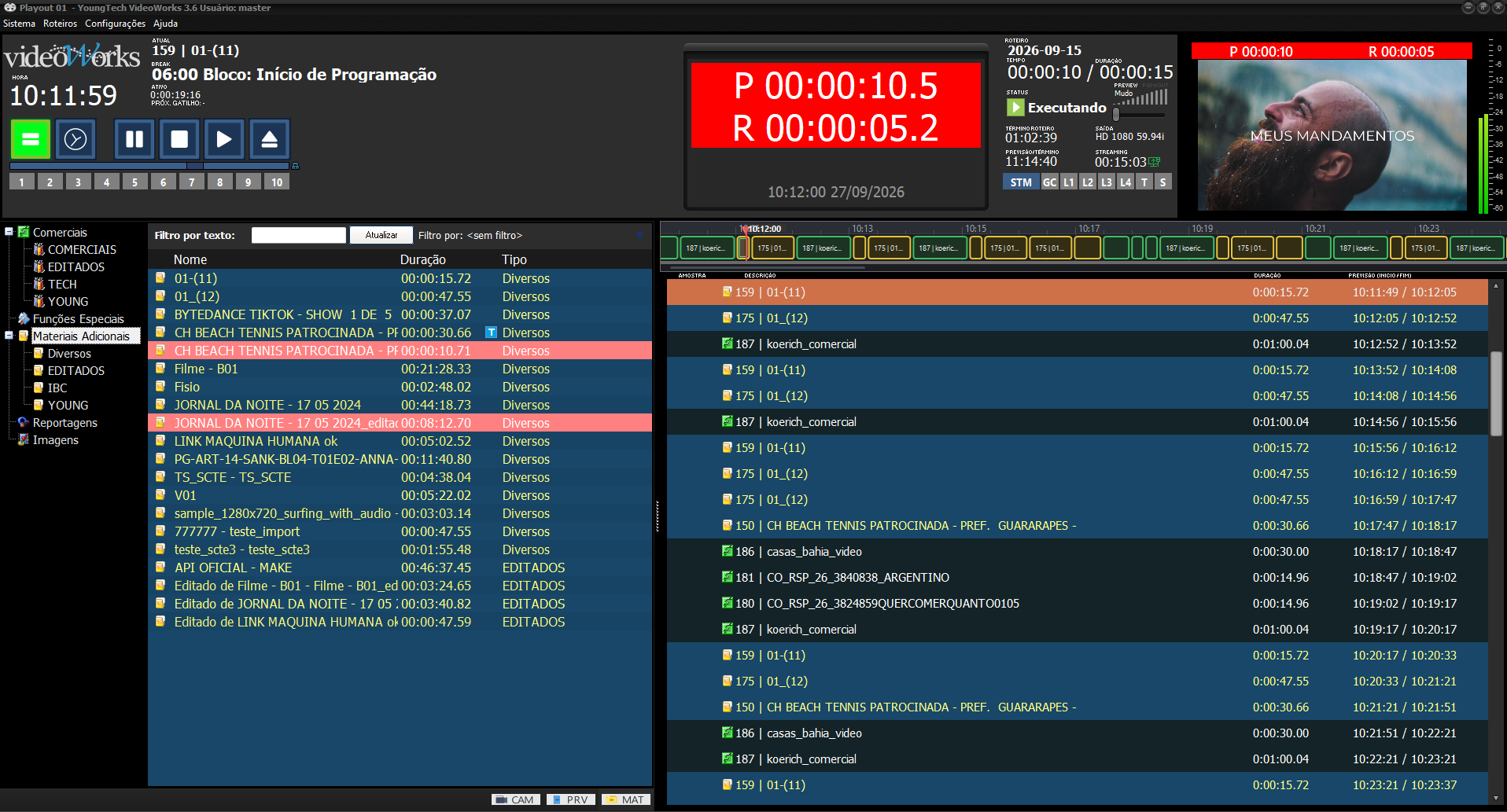Click the green playlist mode button

(31, 139)
